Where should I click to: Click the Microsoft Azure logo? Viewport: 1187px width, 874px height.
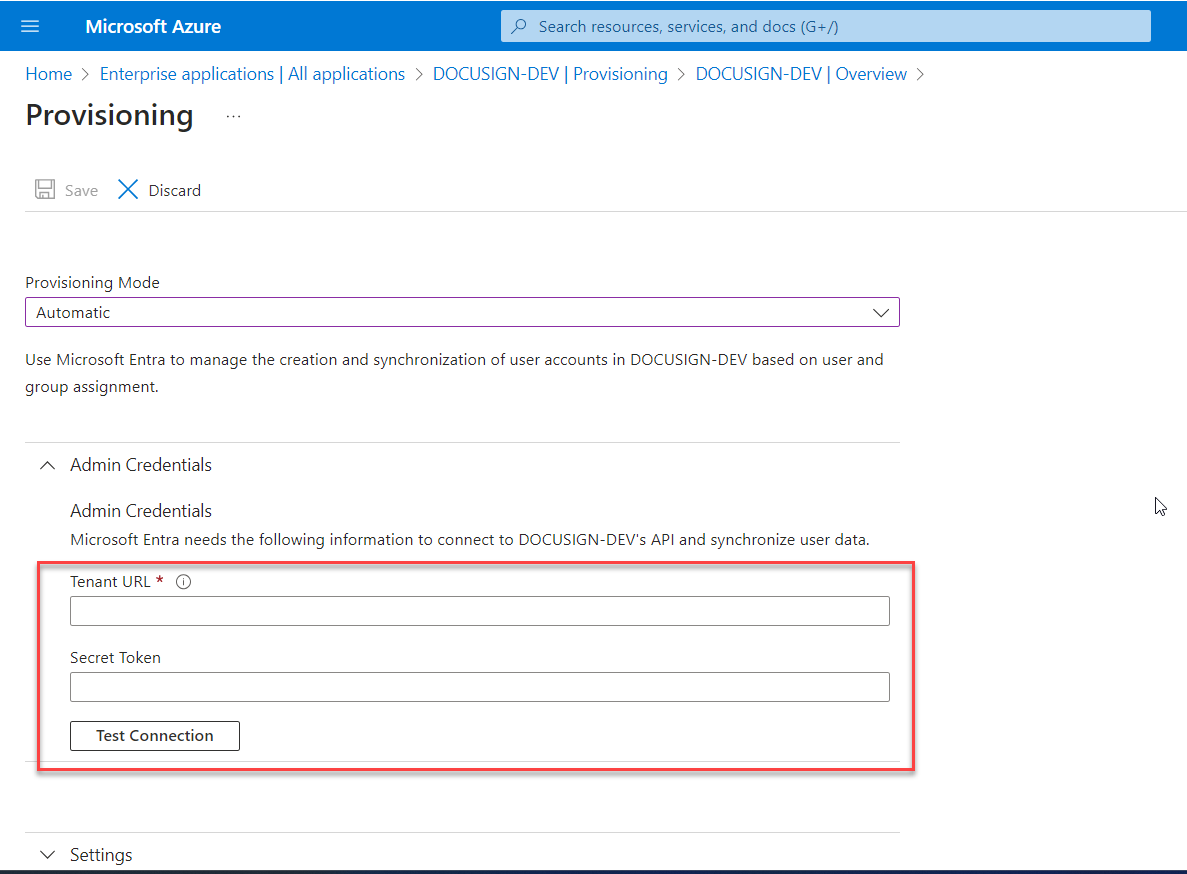[x=152, y=26]
